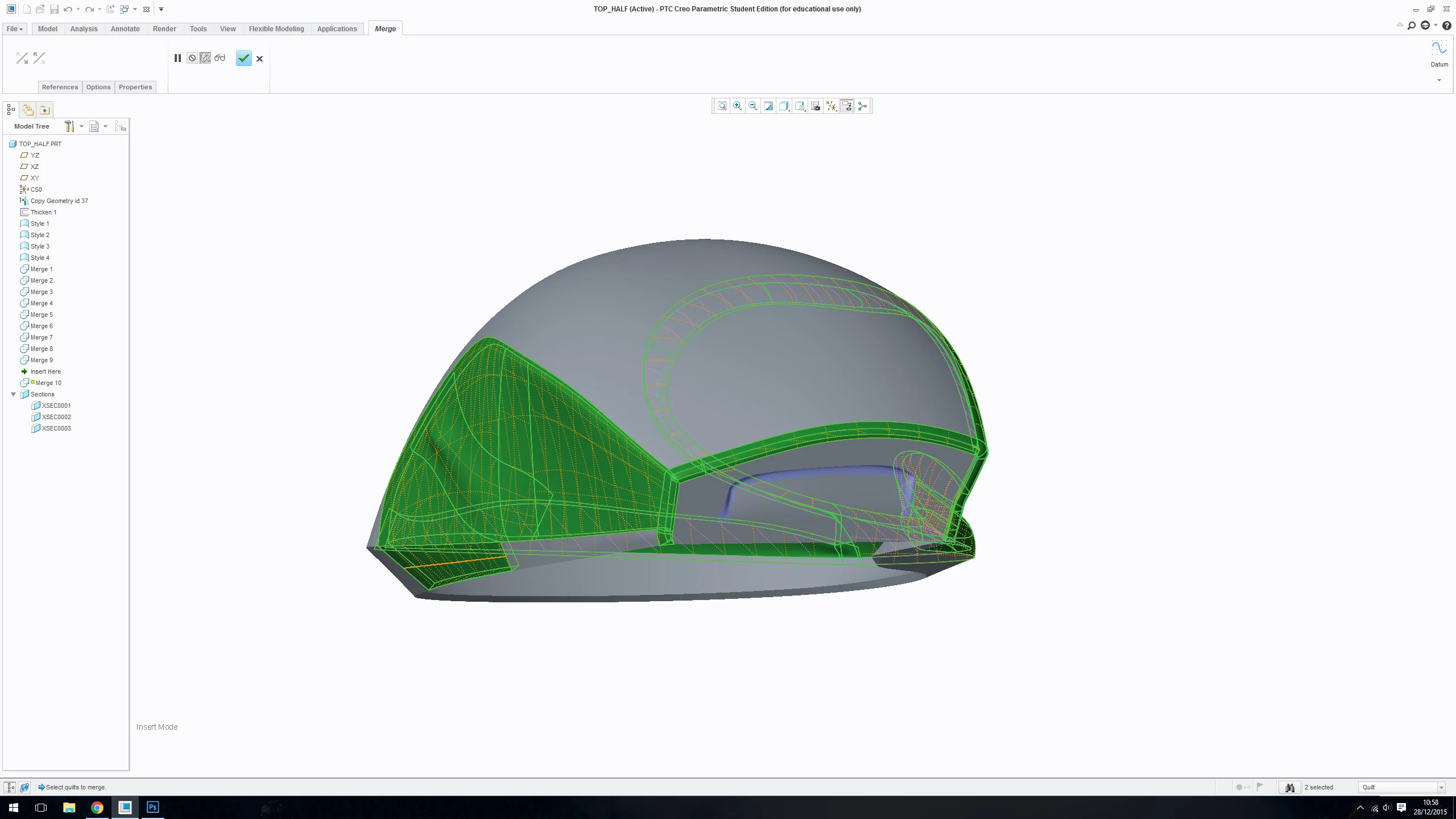Viewport: 1456px width, 819px height.
Task: Toggle the No Preview option
Action: (x=192, y=58)
